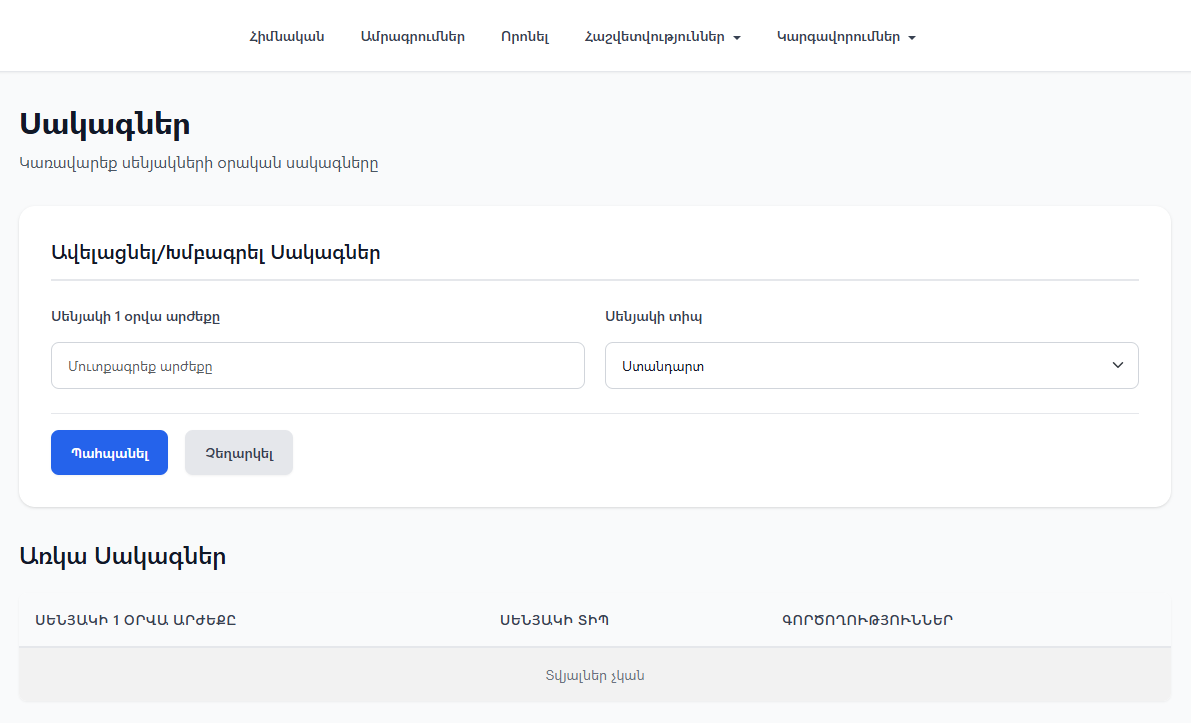Click the empty Տվյալներ չկան table row
This screenshot has height=723, width=1191.
click(594, 675)
